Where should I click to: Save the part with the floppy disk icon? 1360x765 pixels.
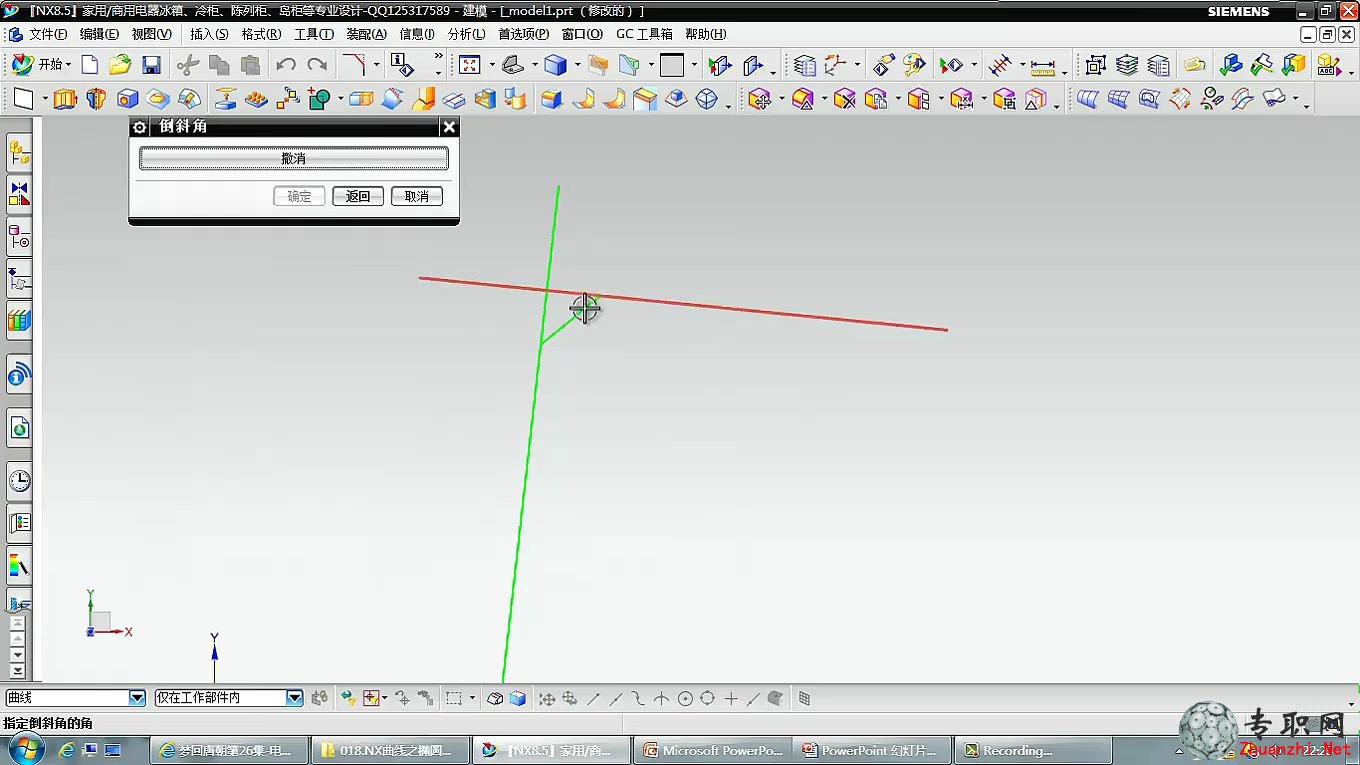[x=151, y=65]
